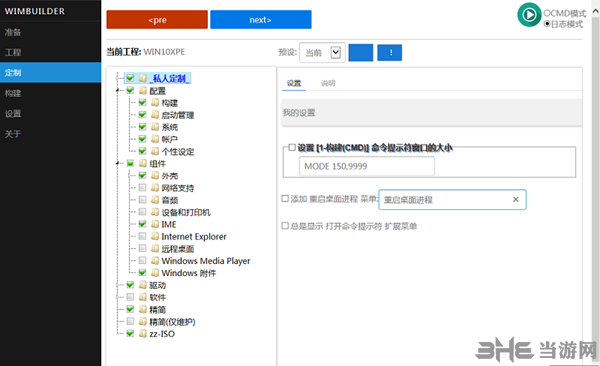This screenshot has width=600, height=366.
Task: Tick 添加 重启桌面进程 菜单 checkbox
Action: [285, 199]
